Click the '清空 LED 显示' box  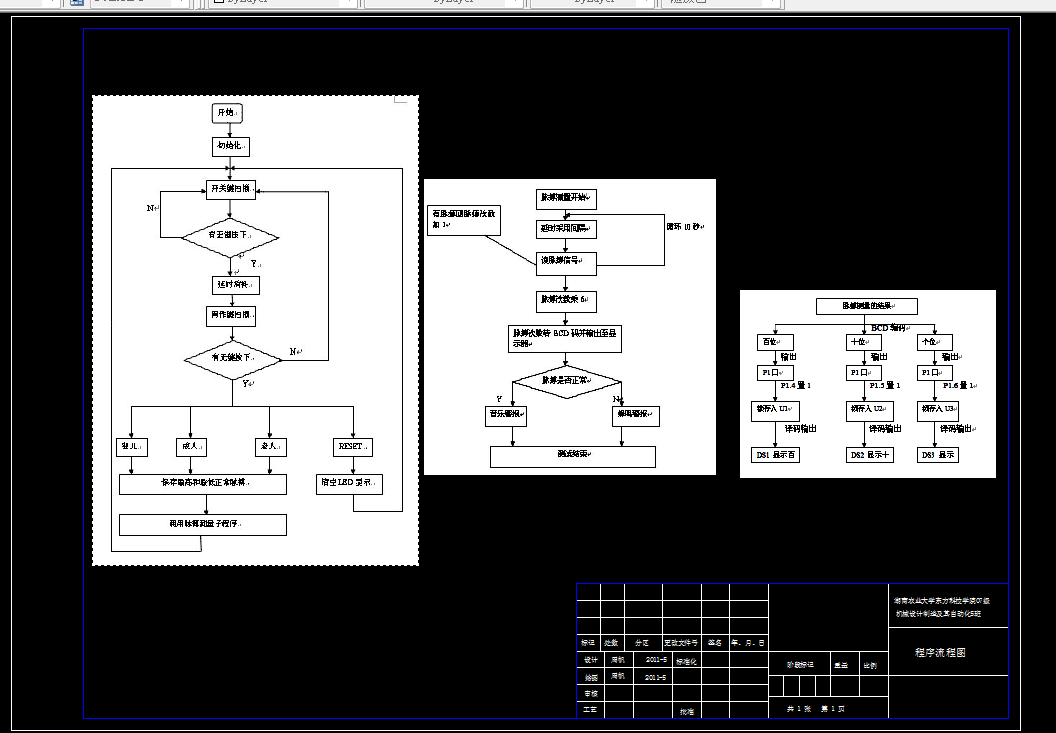tap(350, 484)
